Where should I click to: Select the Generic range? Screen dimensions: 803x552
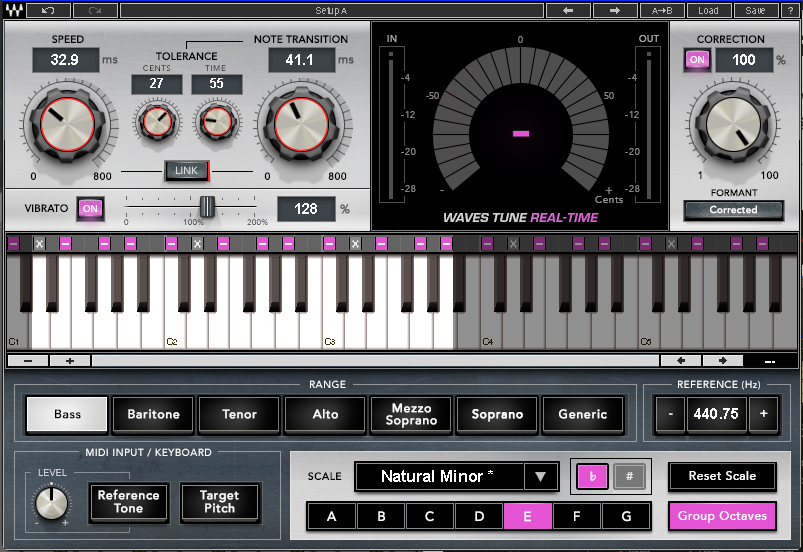pos(583,414)
